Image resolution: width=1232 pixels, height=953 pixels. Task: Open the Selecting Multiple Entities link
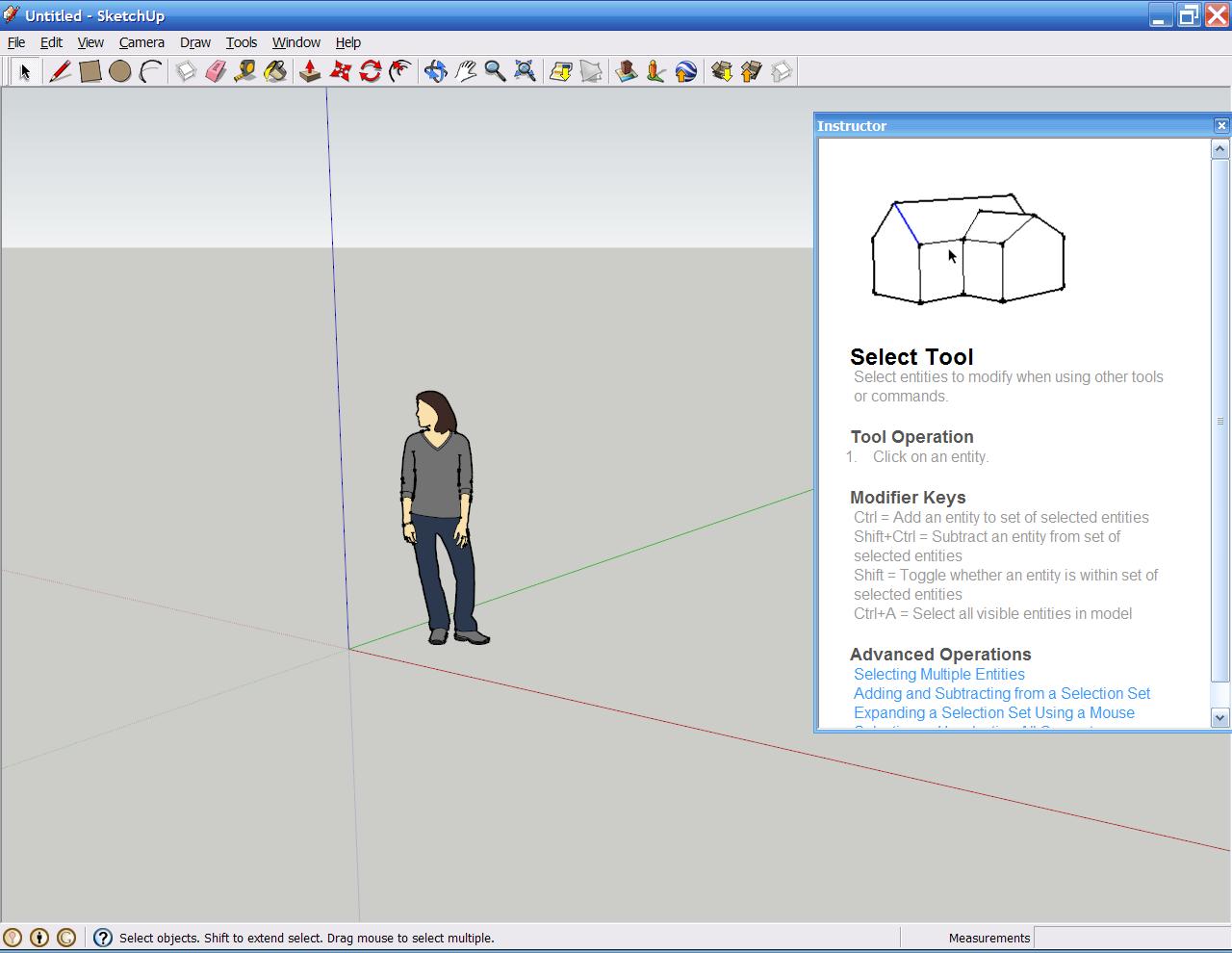pyautogui.click(x=938, y=674)
